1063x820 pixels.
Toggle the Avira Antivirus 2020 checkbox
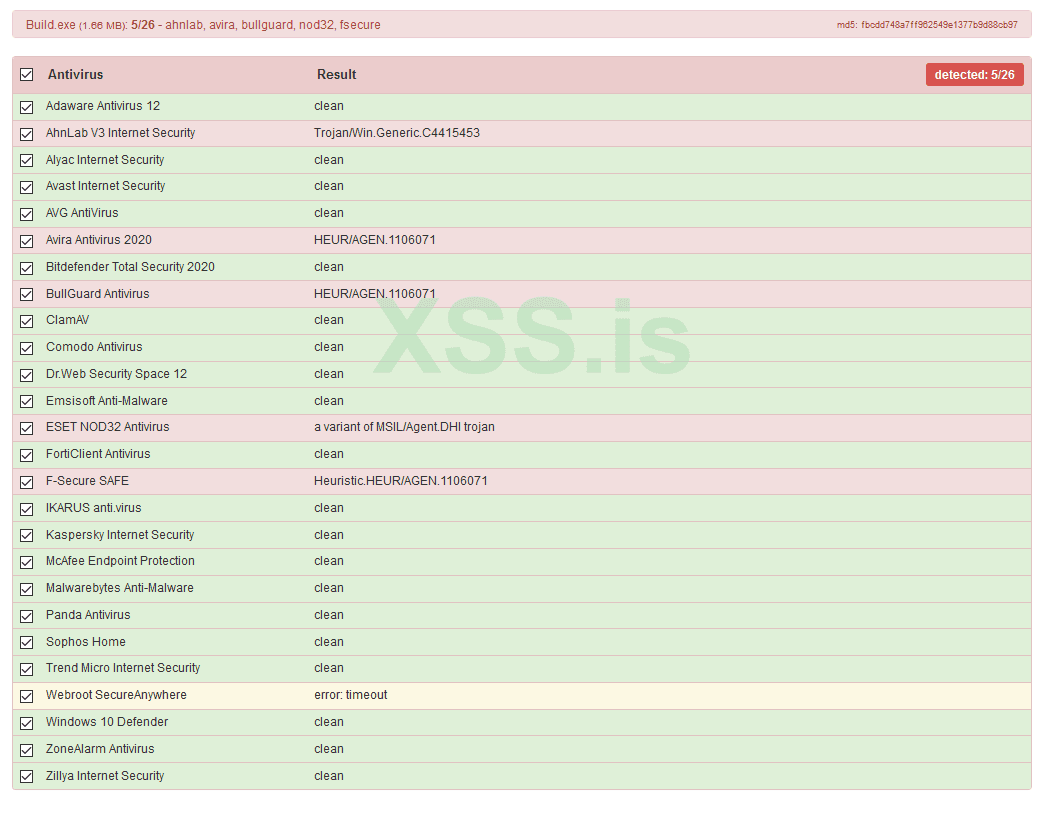[27, 241]
